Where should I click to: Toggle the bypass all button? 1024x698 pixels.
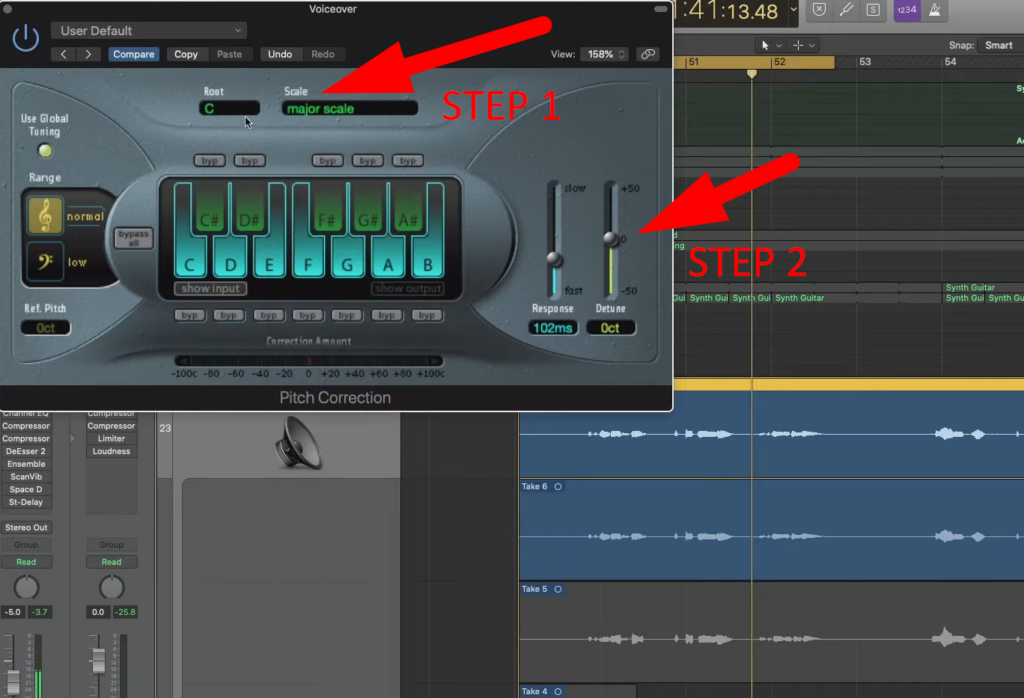tap(134, 236)
